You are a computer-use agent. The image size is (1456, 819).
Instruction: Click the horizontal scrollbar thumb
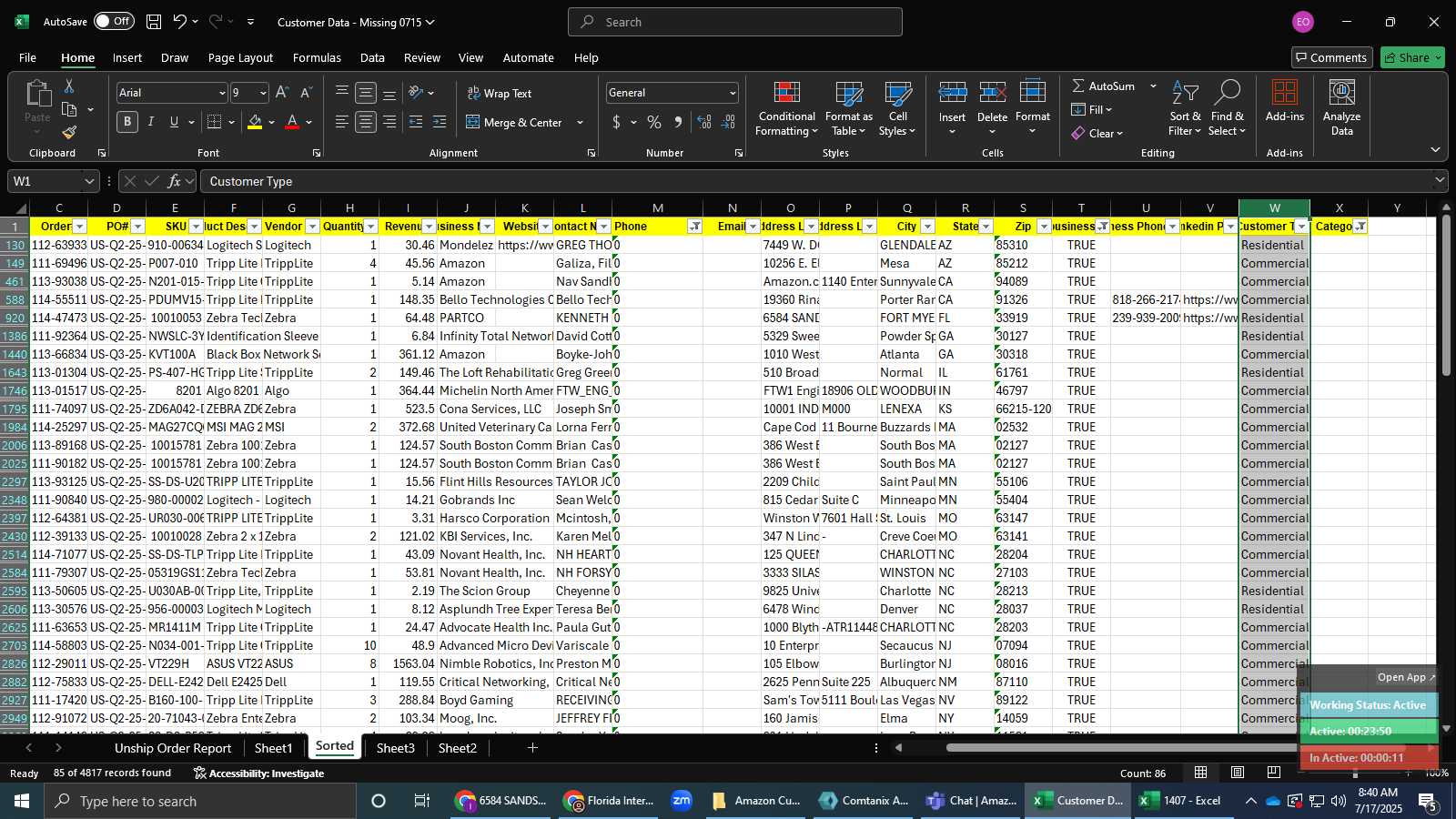(1176, 748)
